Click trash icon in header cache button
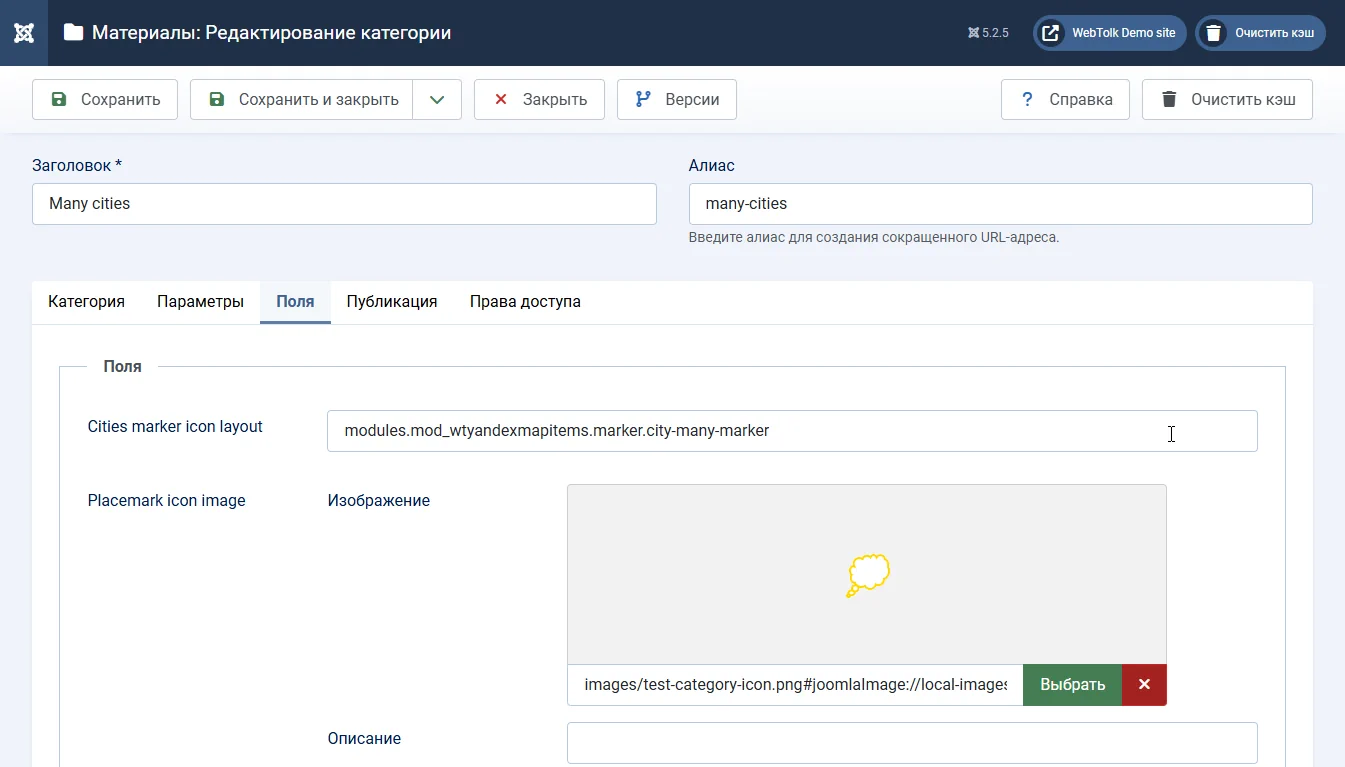The height and width of the screenshot is (767, 1345). pos(1213,33)
